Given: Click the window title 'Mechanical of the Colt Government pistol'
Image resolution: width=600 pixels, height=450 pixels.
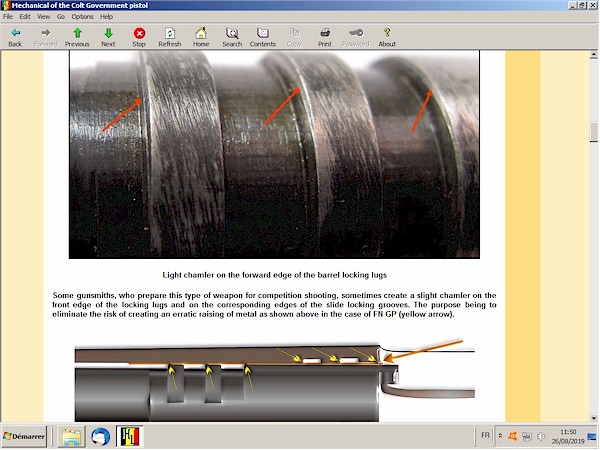Looking at the screenshot, I should 80,5.
